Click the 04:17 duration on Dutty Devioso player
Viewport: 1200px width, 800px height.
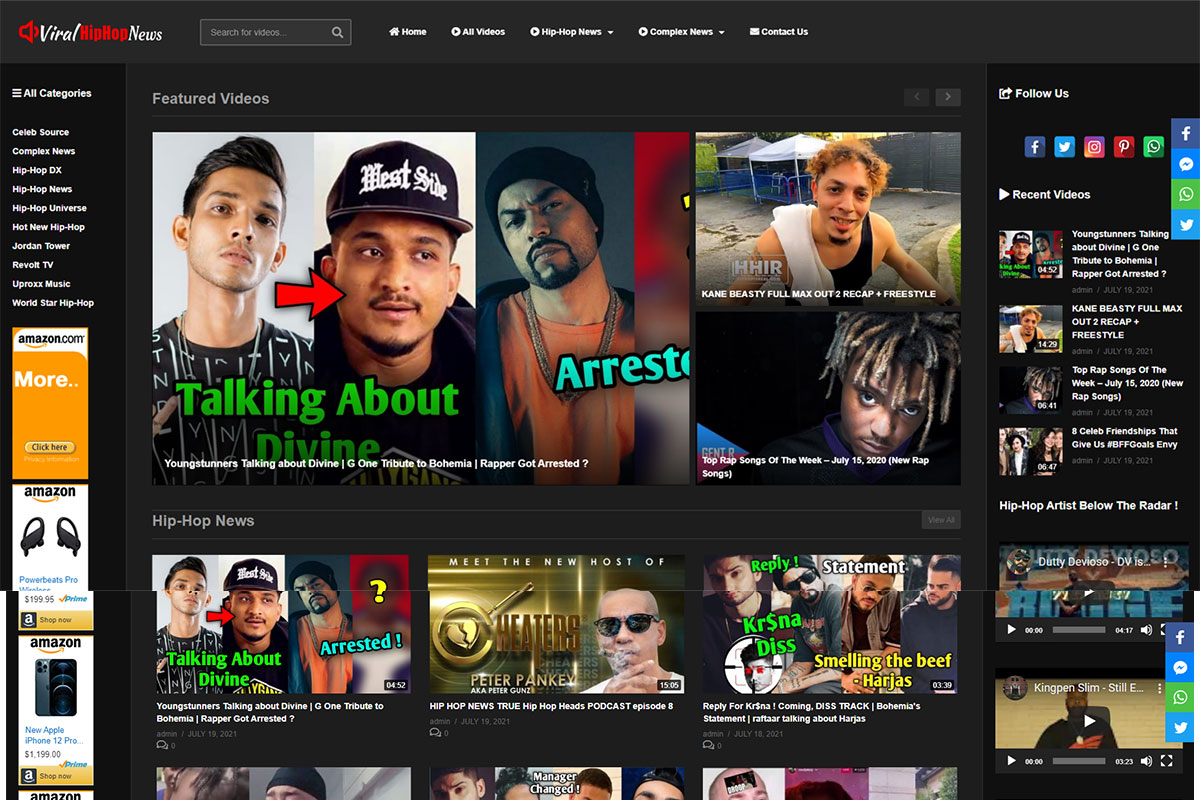click(x=1124, y=630)
